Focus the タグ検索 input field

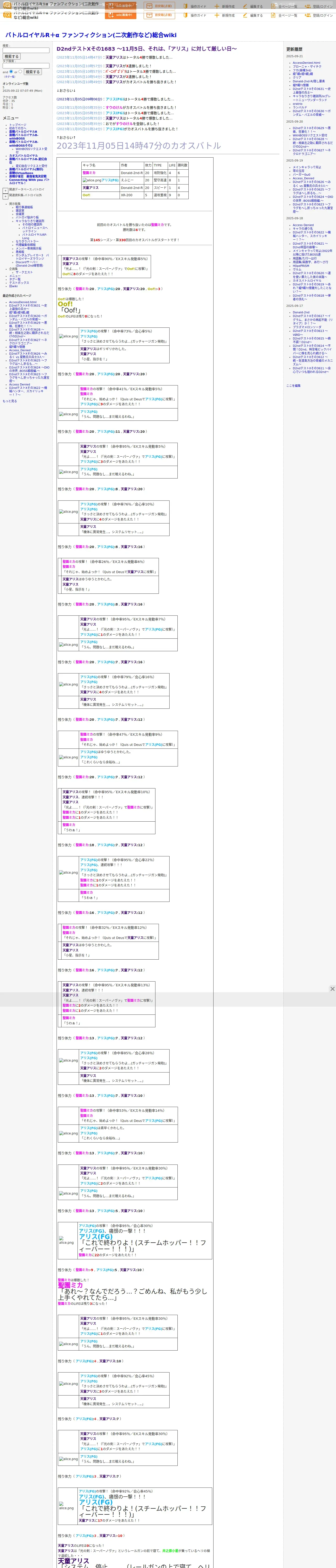coord(26,66)
